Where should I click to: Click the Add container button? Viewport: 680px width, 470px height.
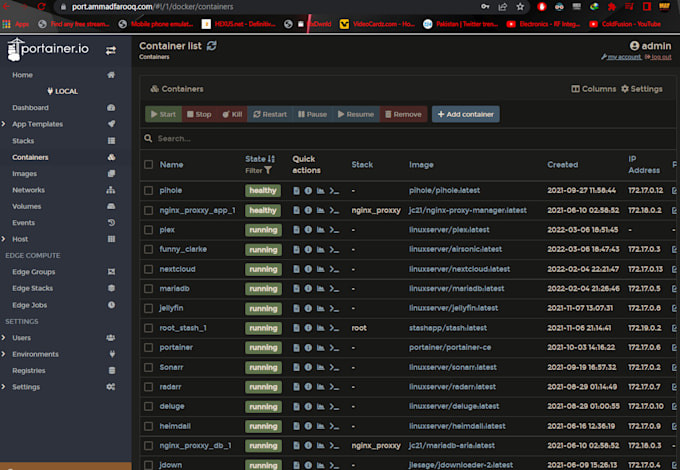[466, 114]
